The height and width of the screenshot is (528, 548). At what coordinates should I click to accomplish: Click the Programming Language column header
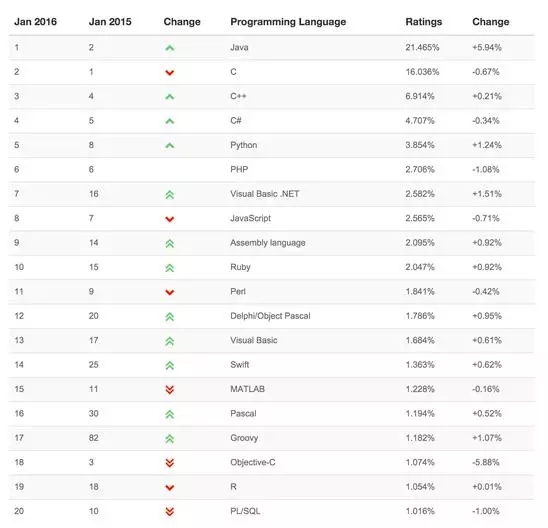click(288, 22)
